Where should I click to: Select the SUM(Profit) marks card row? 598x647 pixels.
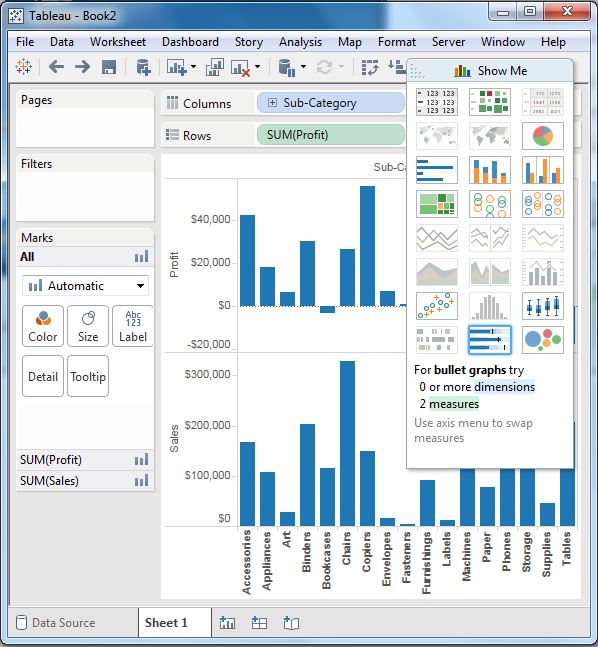[x=85, y=460]
